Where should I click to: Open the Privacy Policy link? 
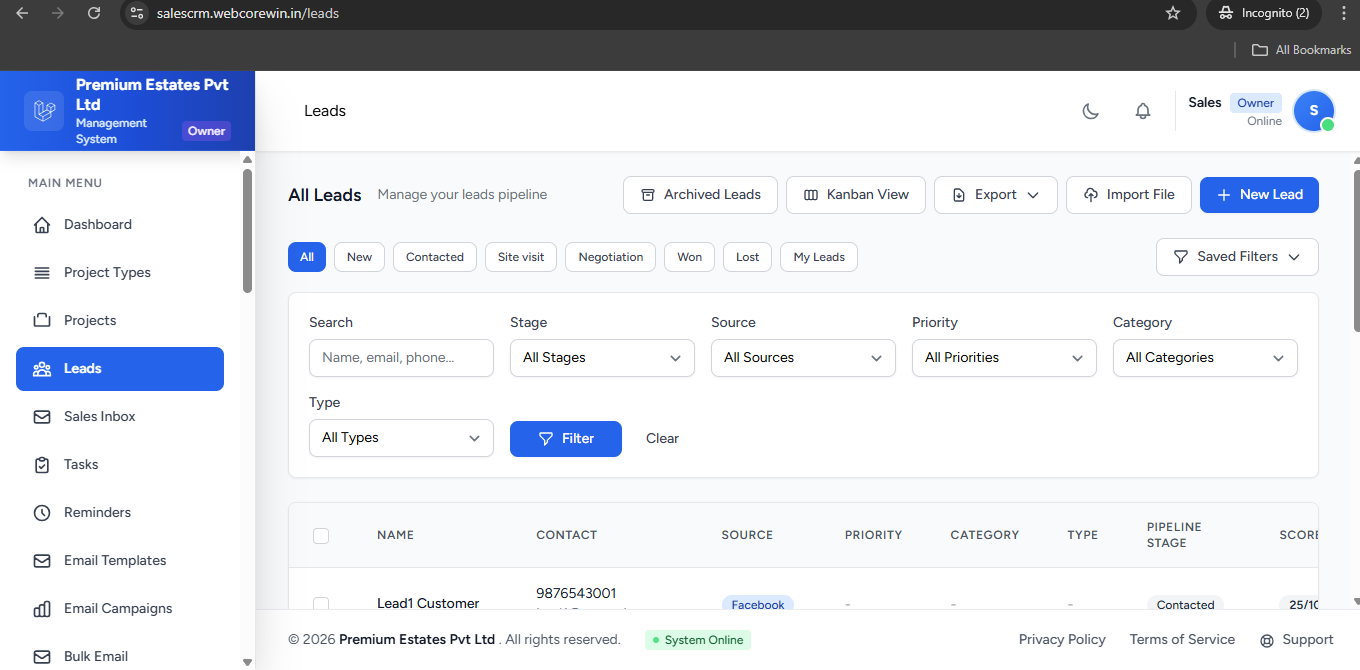click(x=1062, y=640)
